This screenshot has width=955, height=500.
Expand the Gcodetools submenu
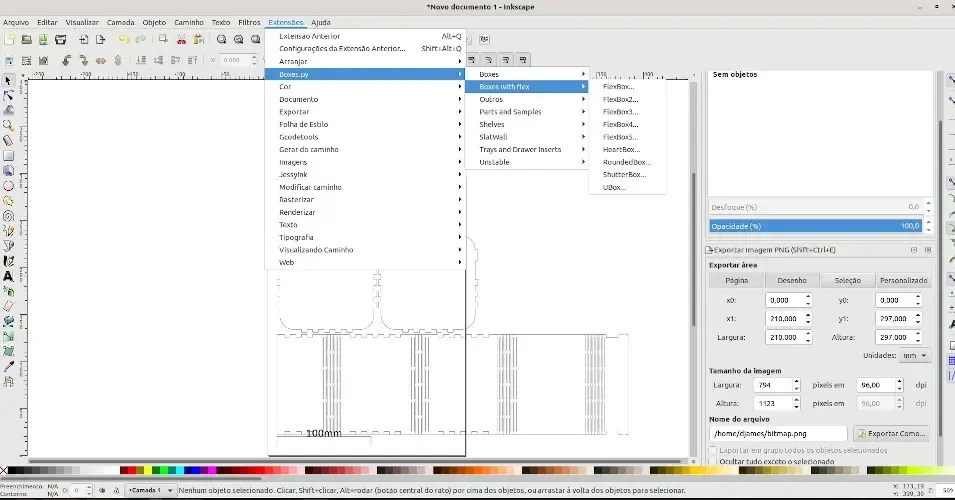click(365, 137)
